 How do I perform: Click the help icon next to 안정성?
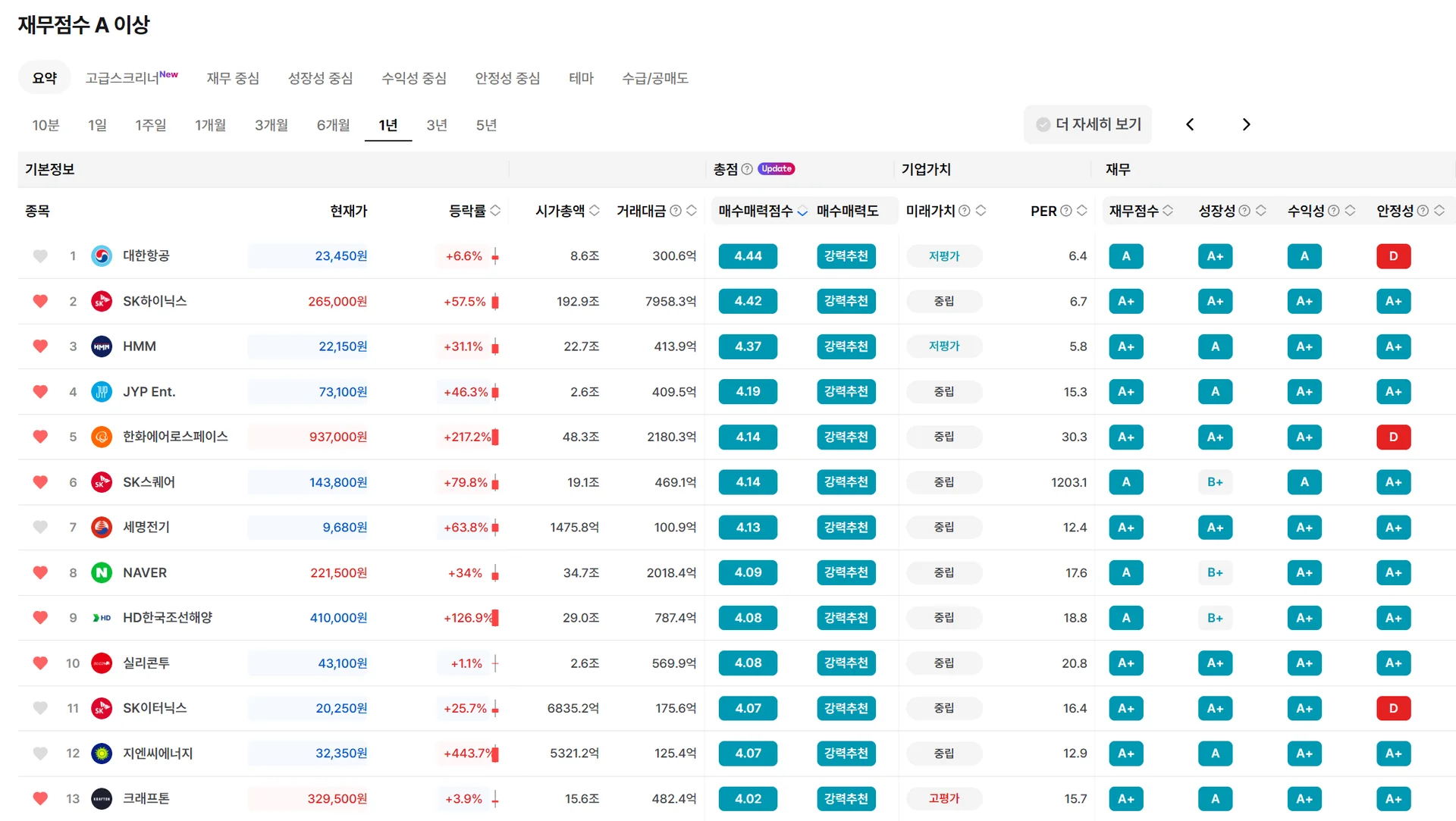pyautogui.click(x=1423, y=211)
